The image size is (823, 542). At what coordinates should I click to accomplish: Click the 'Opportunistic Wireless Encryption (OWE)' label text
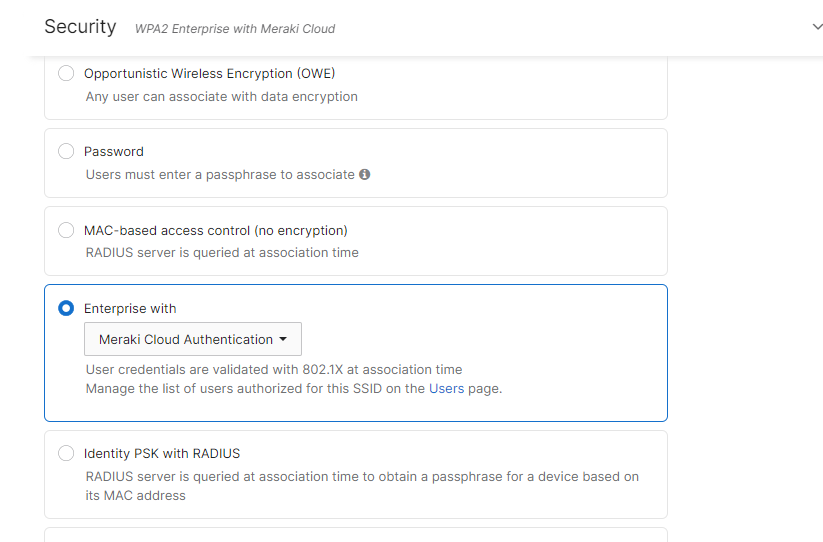click(x=209, y=73)
